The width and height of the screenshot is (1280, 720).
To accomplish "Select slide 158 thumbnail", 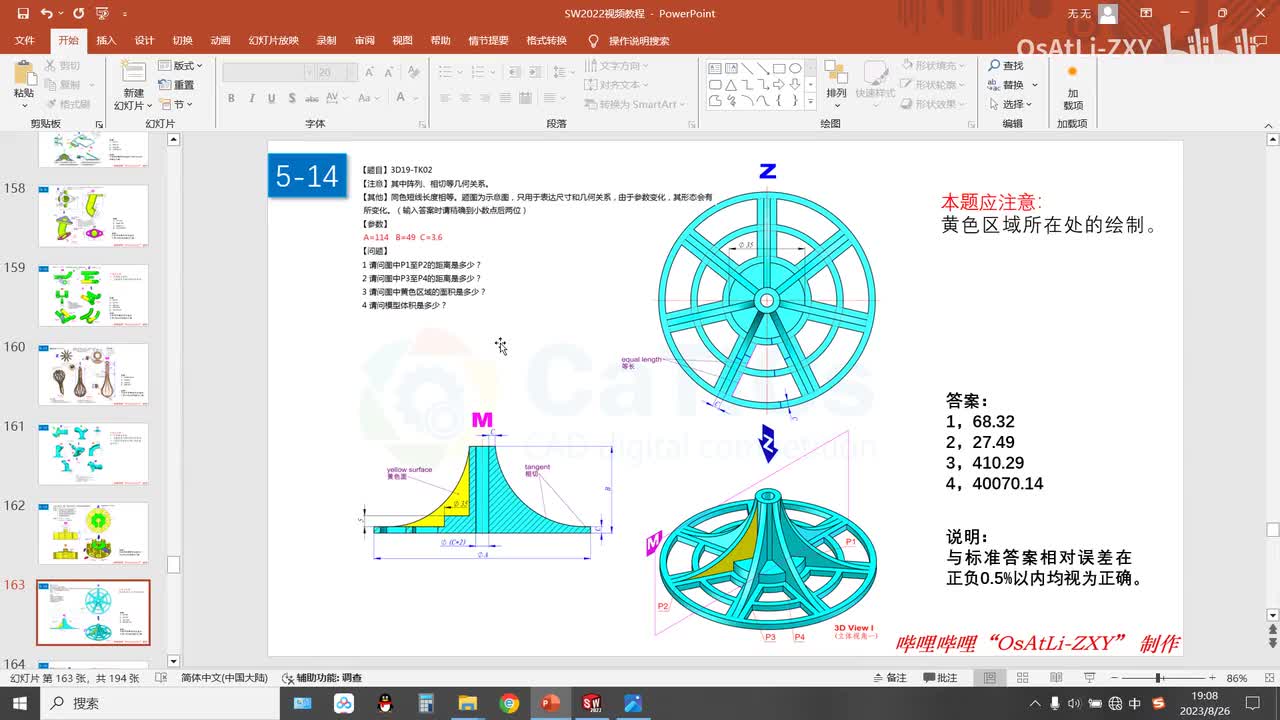I will [93, 215].
